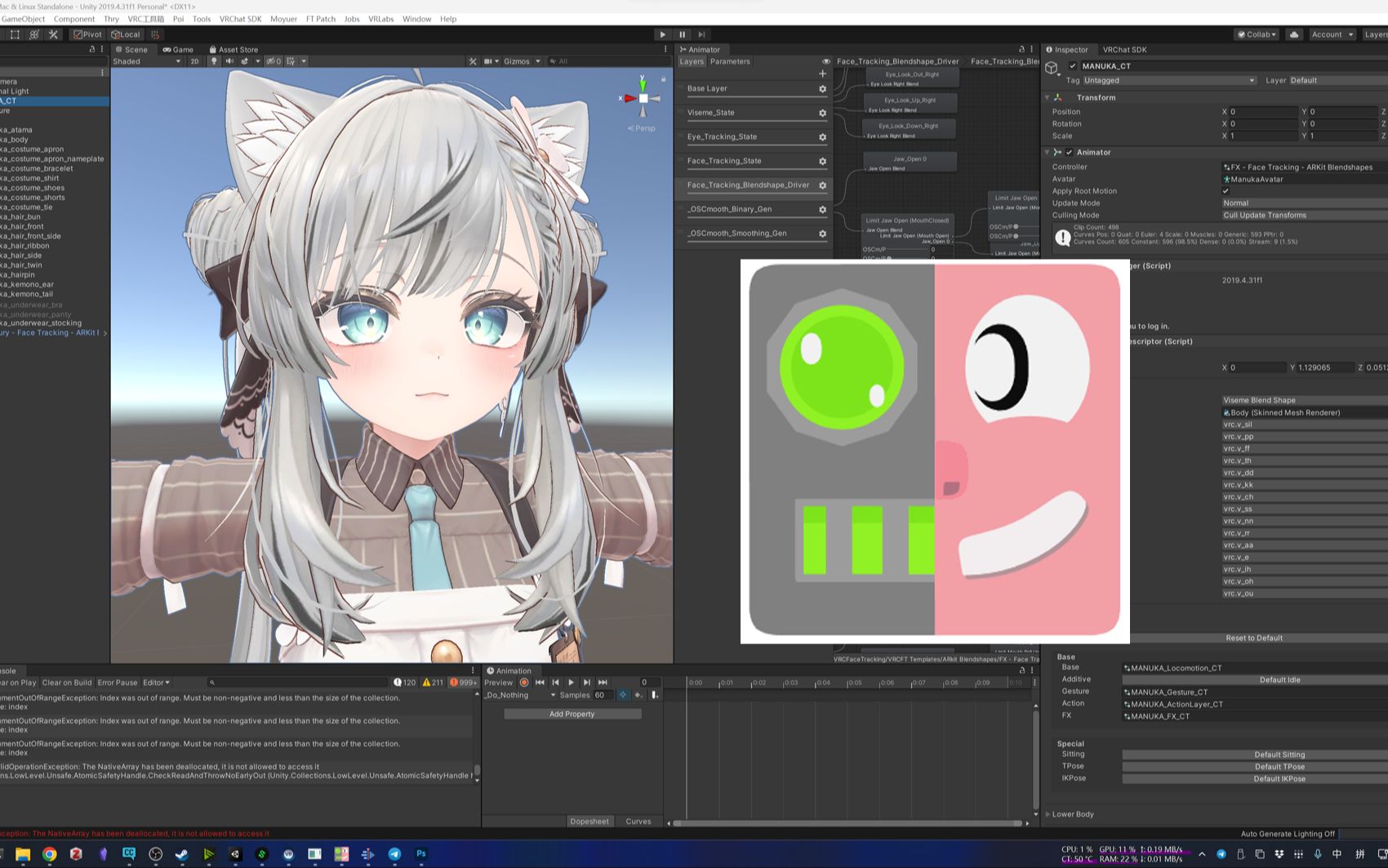
Task: Click the Samples value field showing 60
Action: click(x=601, y=695)
